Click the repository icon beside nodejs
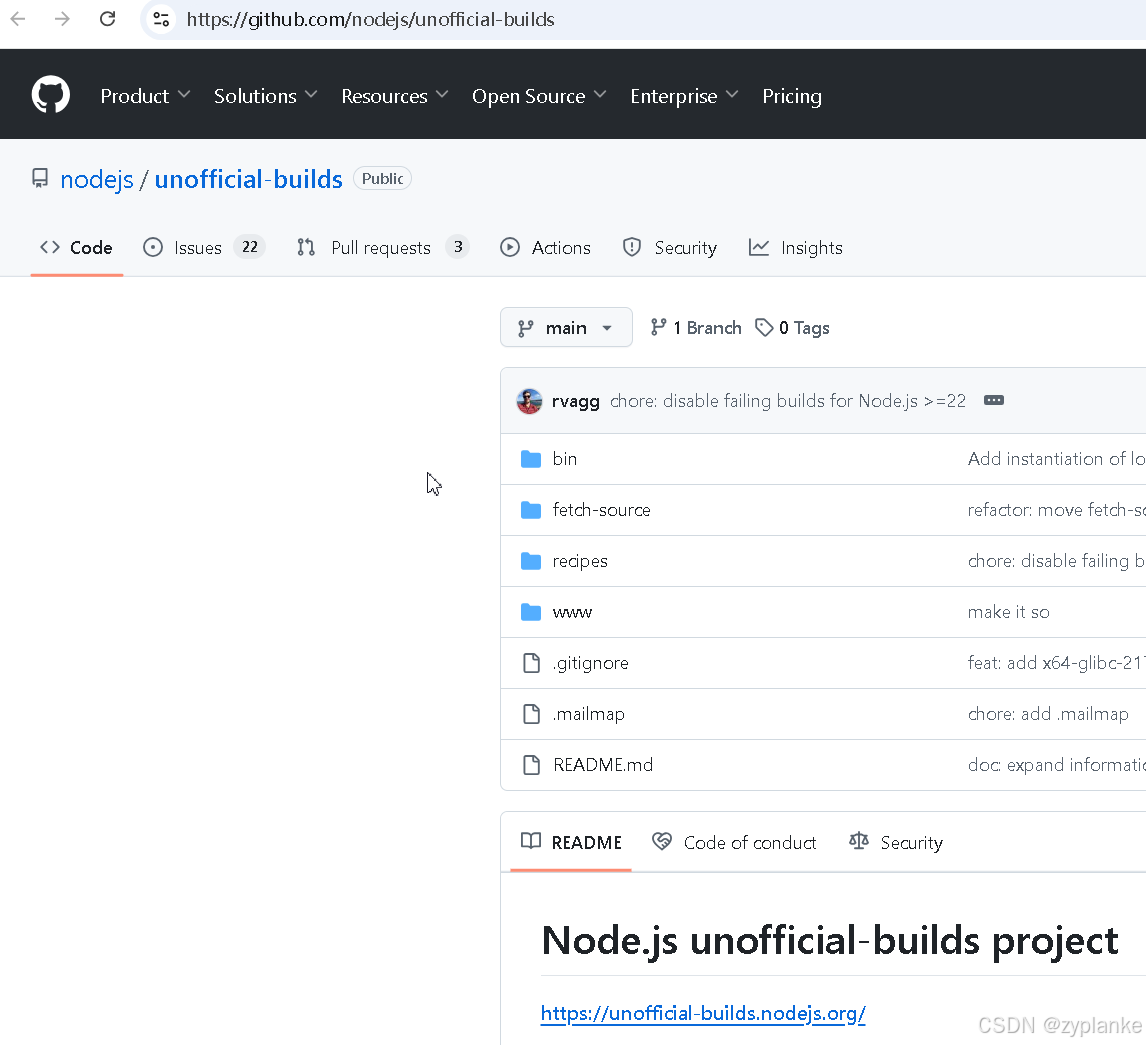1146x1045 pixels. click(40, 178)
